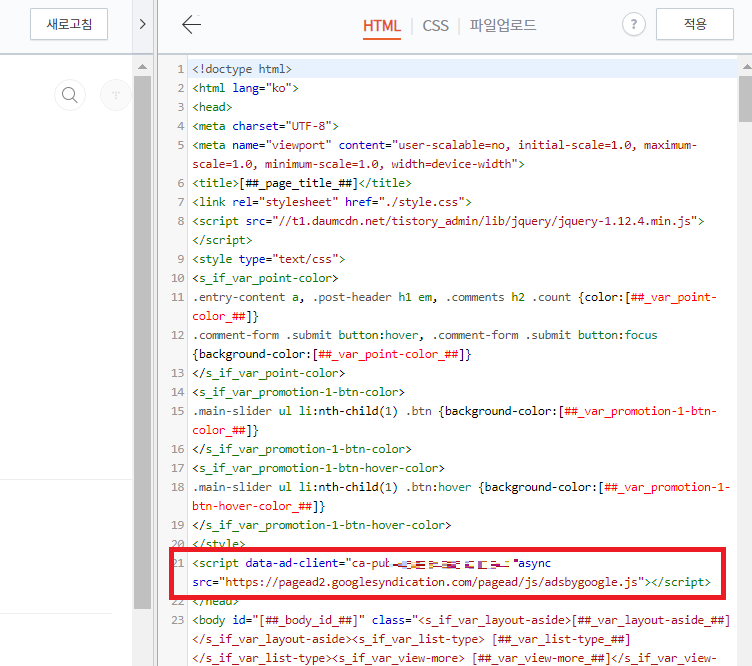Click the 적용 apply button

click(x=694, y=24)
